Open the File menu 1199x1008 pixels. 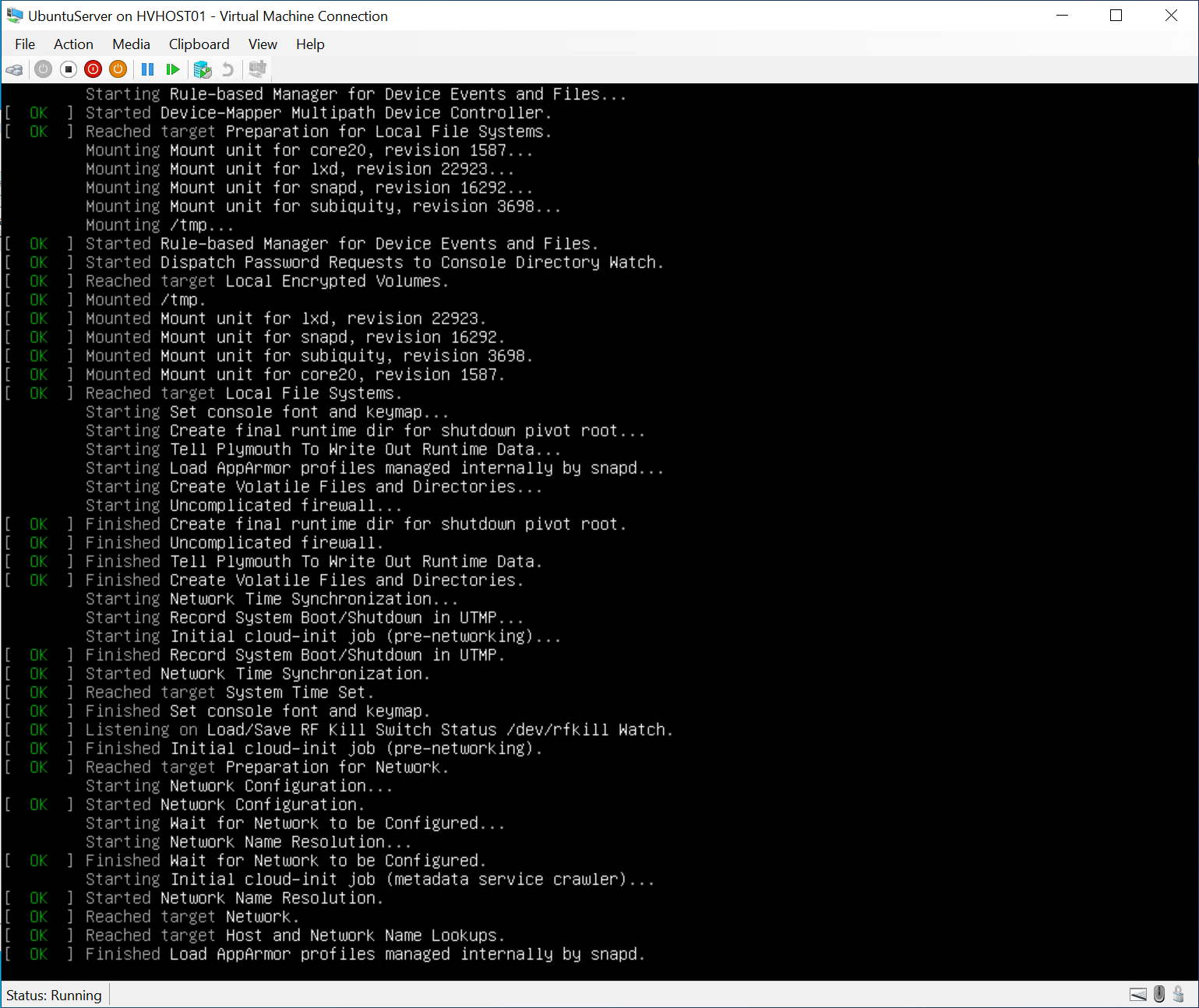(x=25, y=44)
